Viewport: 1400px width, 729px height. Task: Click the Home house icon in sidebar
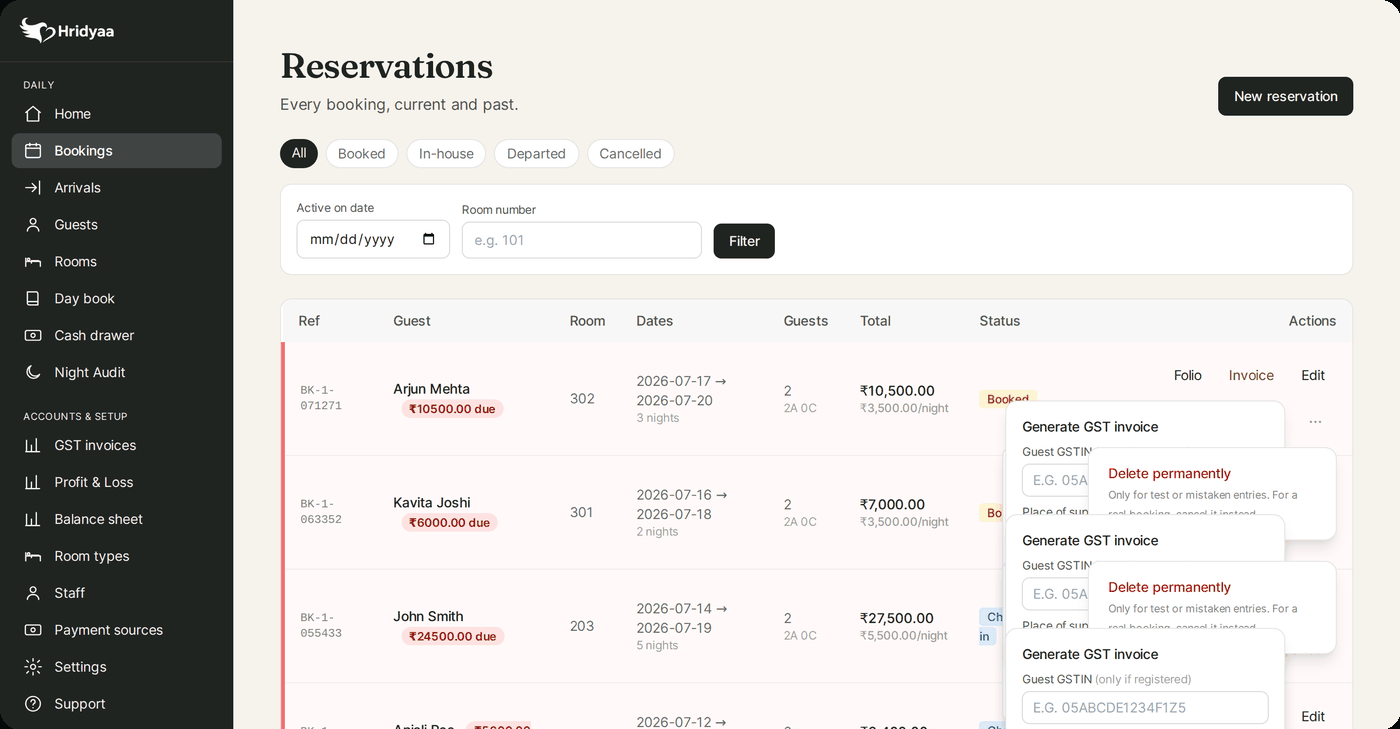[33, 114]
